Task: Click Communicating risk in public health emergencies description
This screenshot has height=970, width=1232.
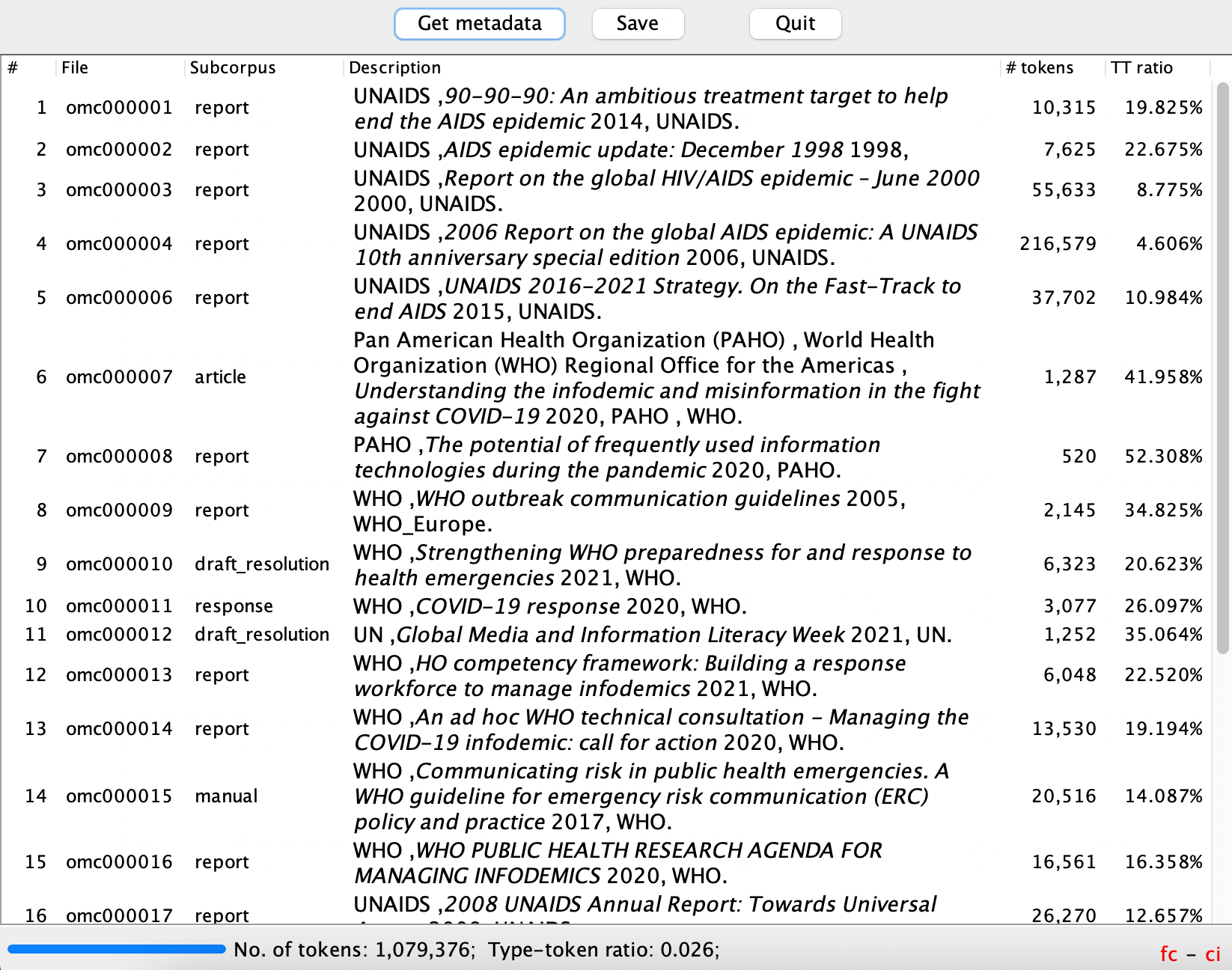Action: tap(651, 796)
